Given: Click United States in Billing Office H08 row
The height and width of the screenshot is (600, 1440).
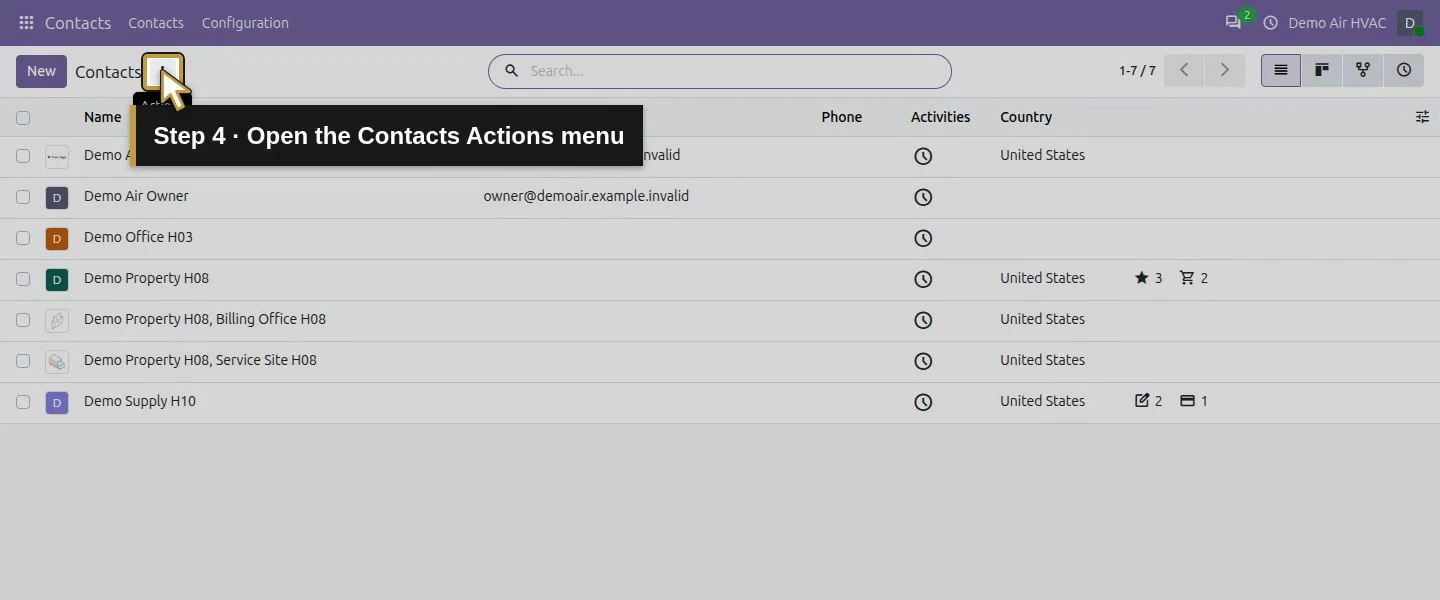Looking at the screenshot, I should tap(1042, 319).
